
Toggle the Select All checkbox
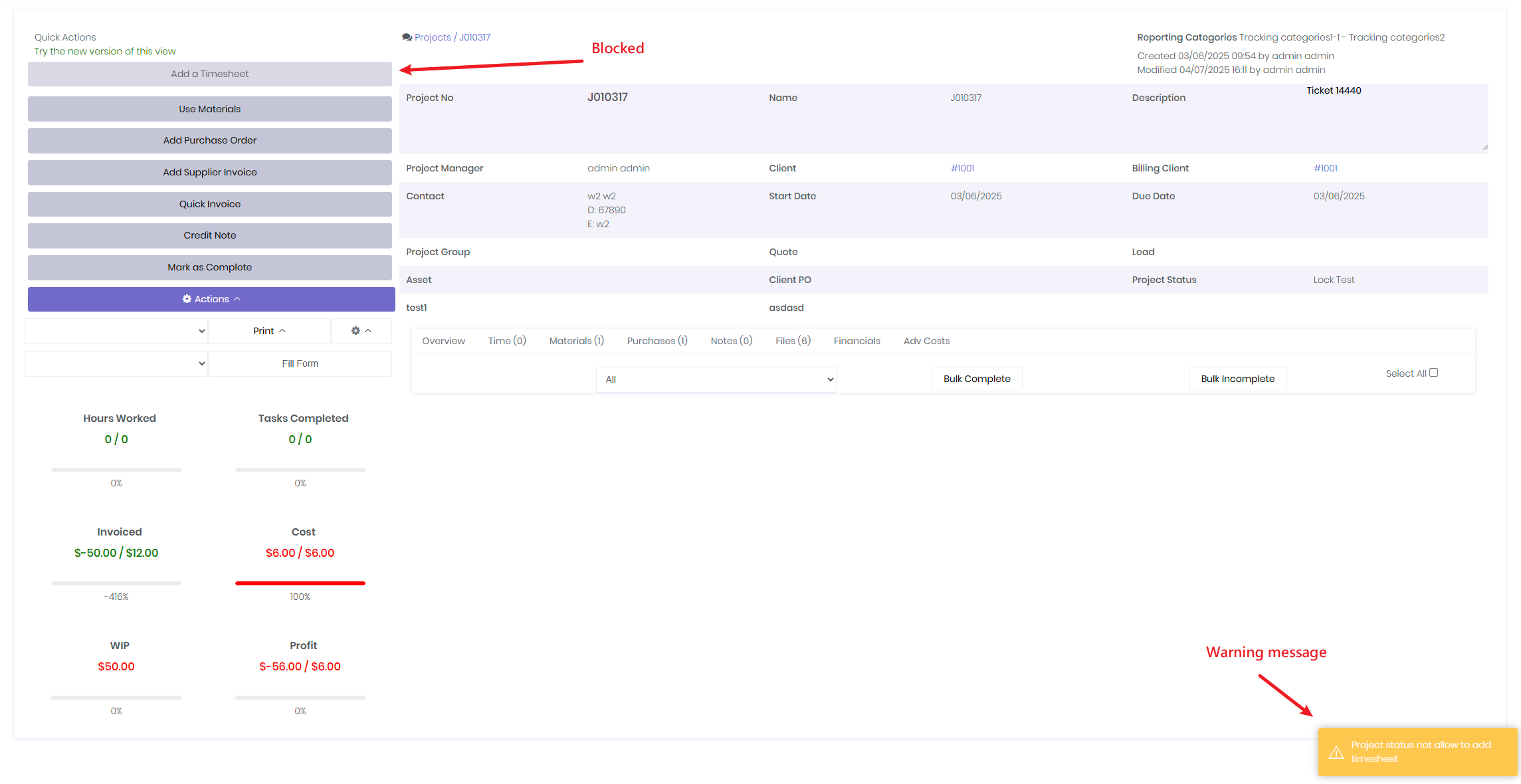(x=1433, y=373)
